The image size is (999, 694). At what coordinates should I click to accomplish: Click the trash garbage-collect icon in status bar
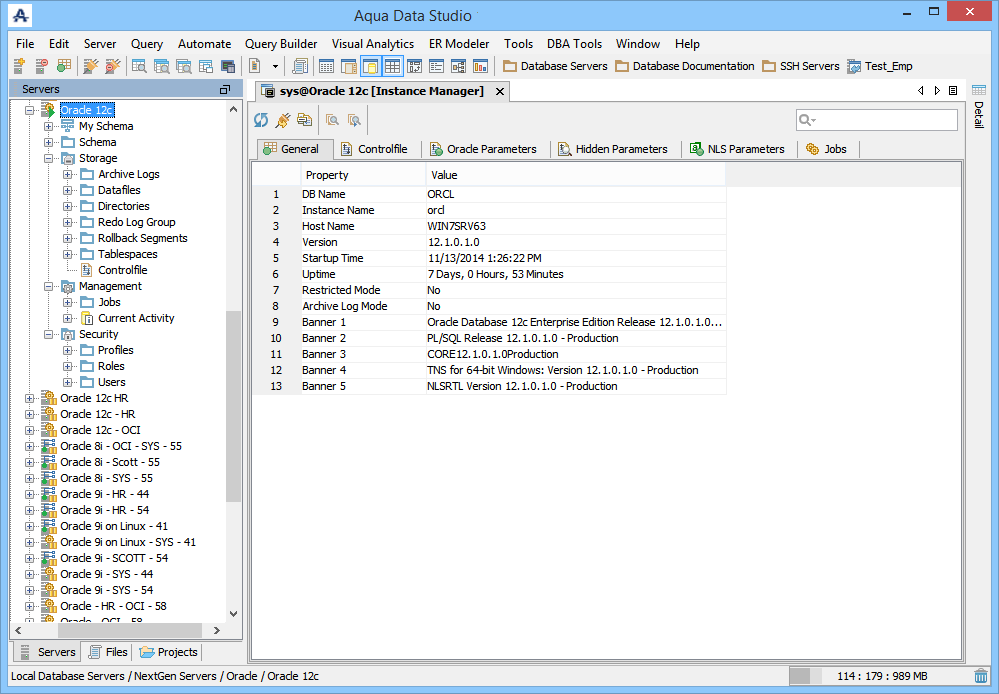(981, 676)
